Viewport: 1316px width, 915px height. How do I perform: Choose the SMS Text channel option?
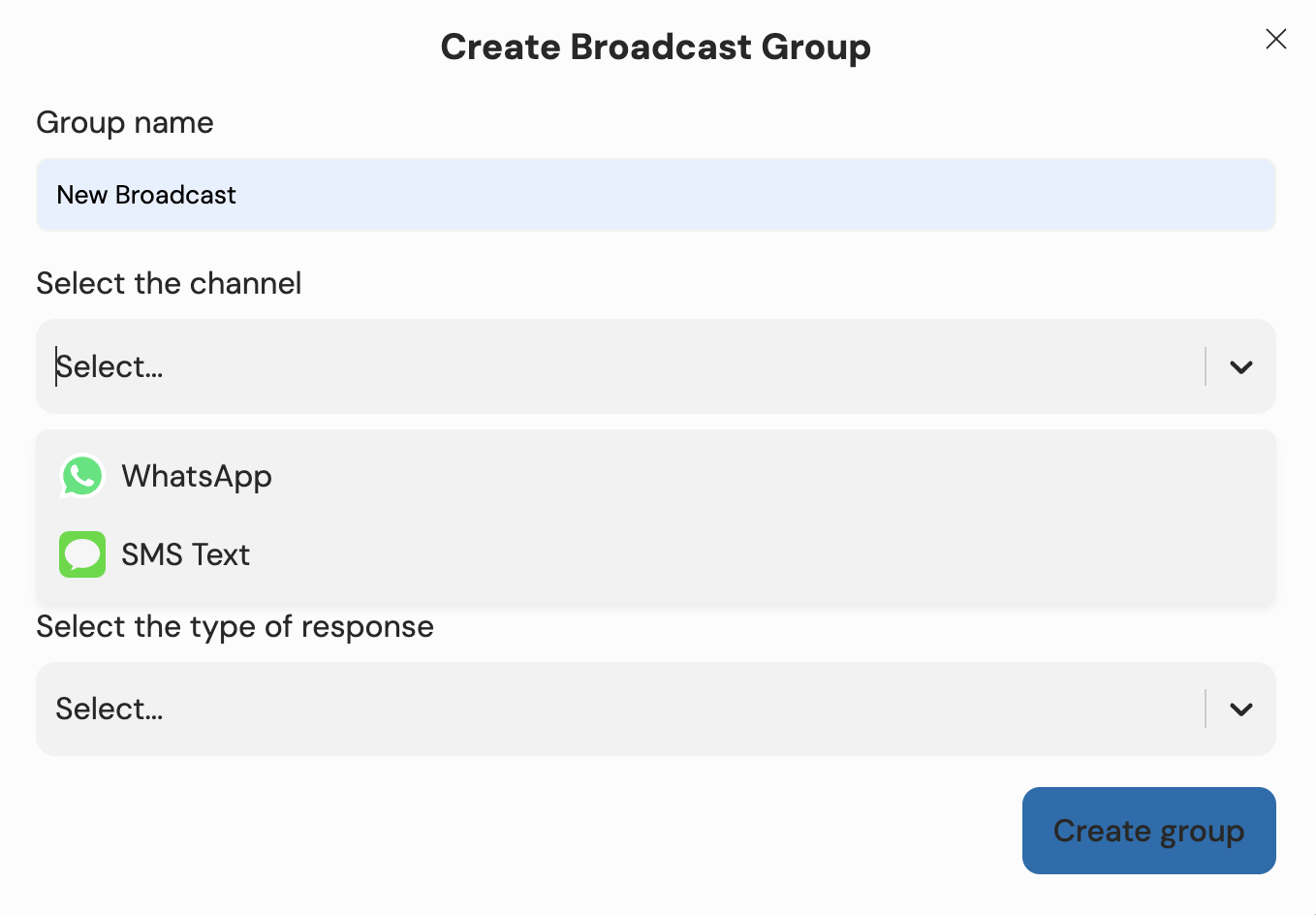[656, 554]
